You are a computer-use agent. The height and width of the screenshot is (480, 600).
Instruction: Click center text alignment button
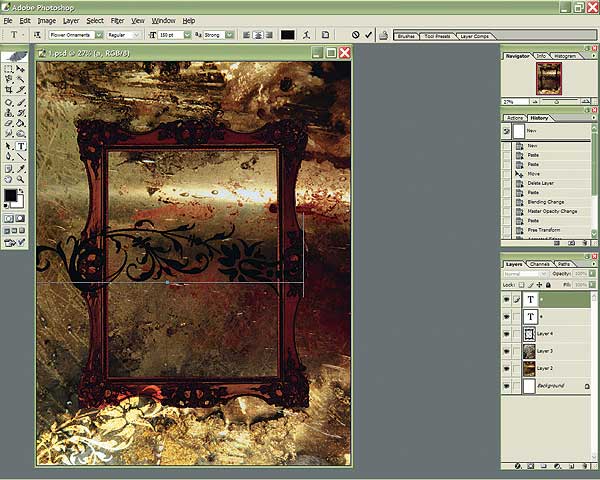257,35
